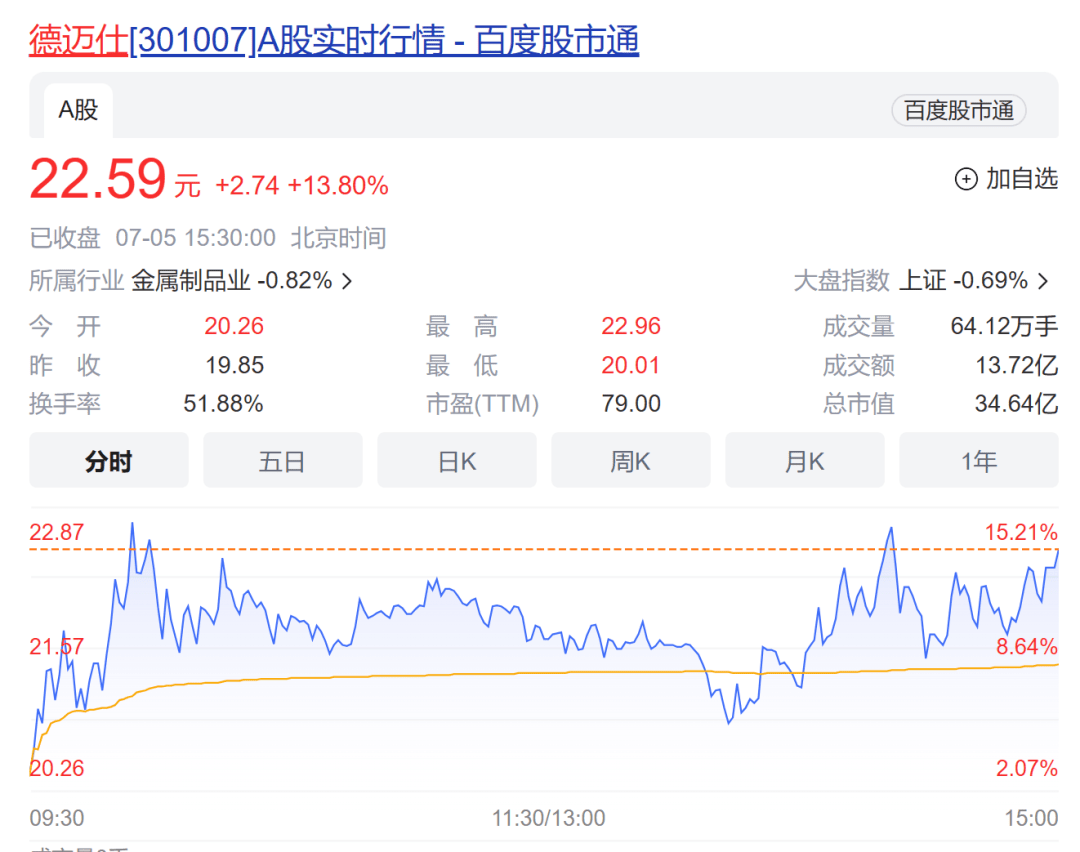
Task: Click the chart percent label 15.21%
Action: click(x=1021, y=532)
